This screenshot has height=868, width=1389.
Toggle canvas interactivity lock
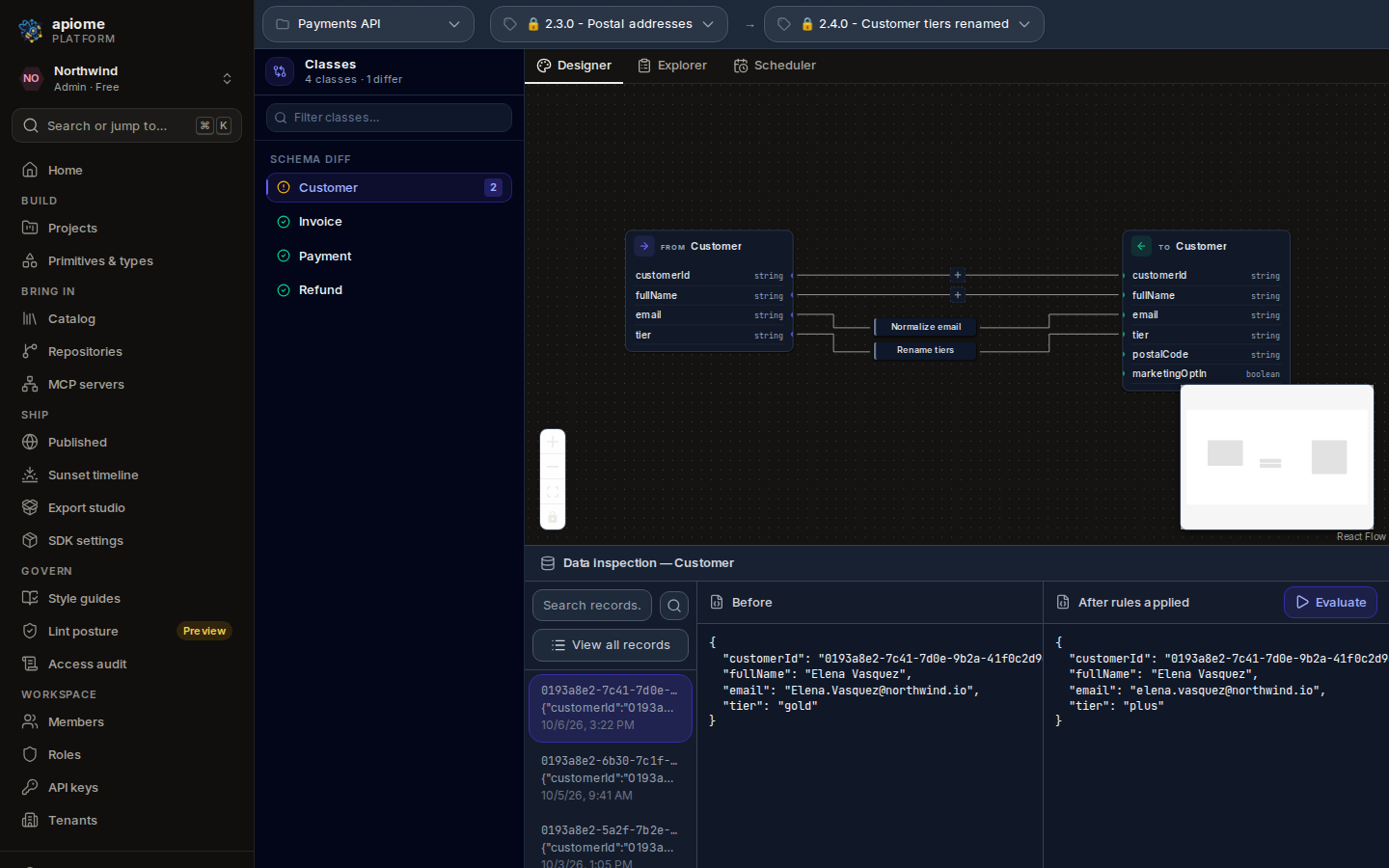[x=553, y=517]
